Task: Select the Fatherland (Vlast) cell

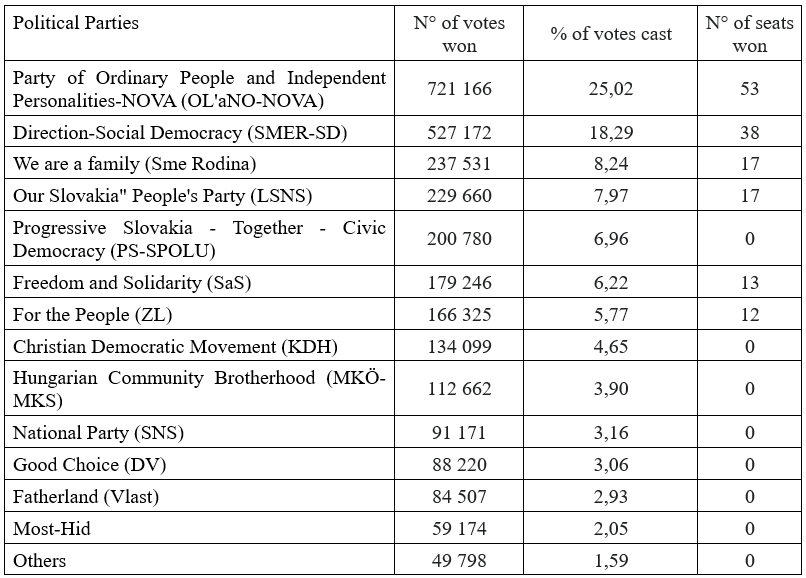Action: click(199, 496)
